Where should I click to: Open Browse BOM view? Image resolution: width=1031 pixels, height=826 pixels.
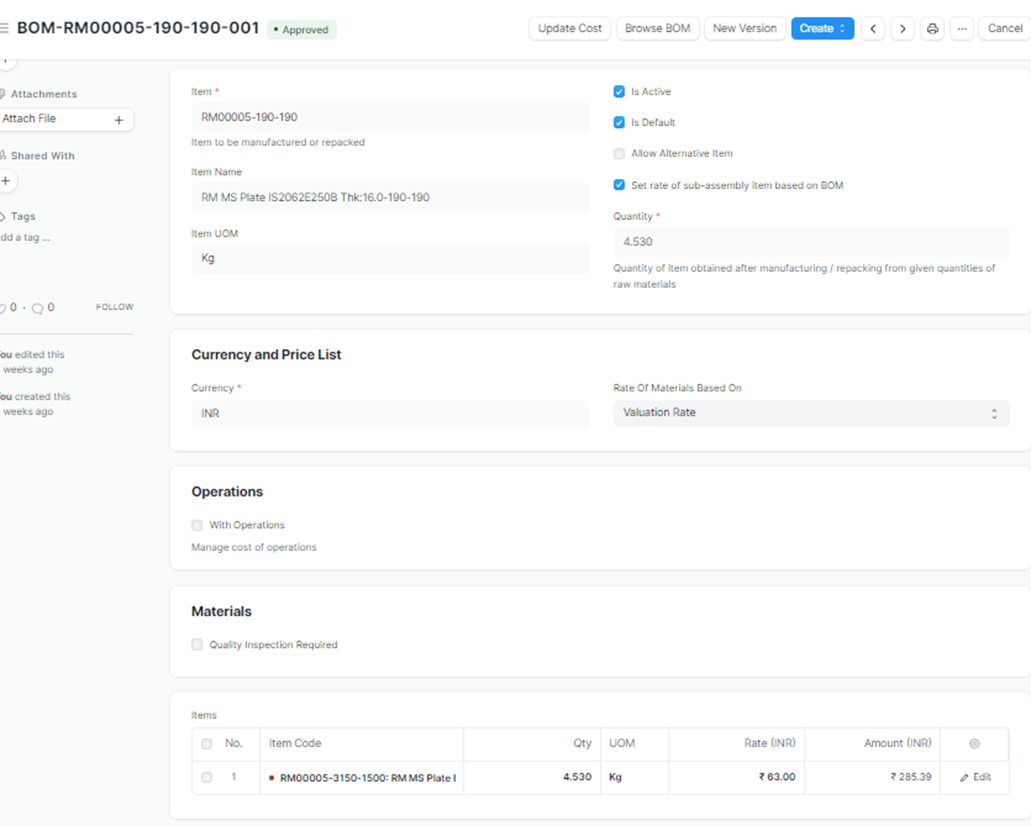pos(657,29)
